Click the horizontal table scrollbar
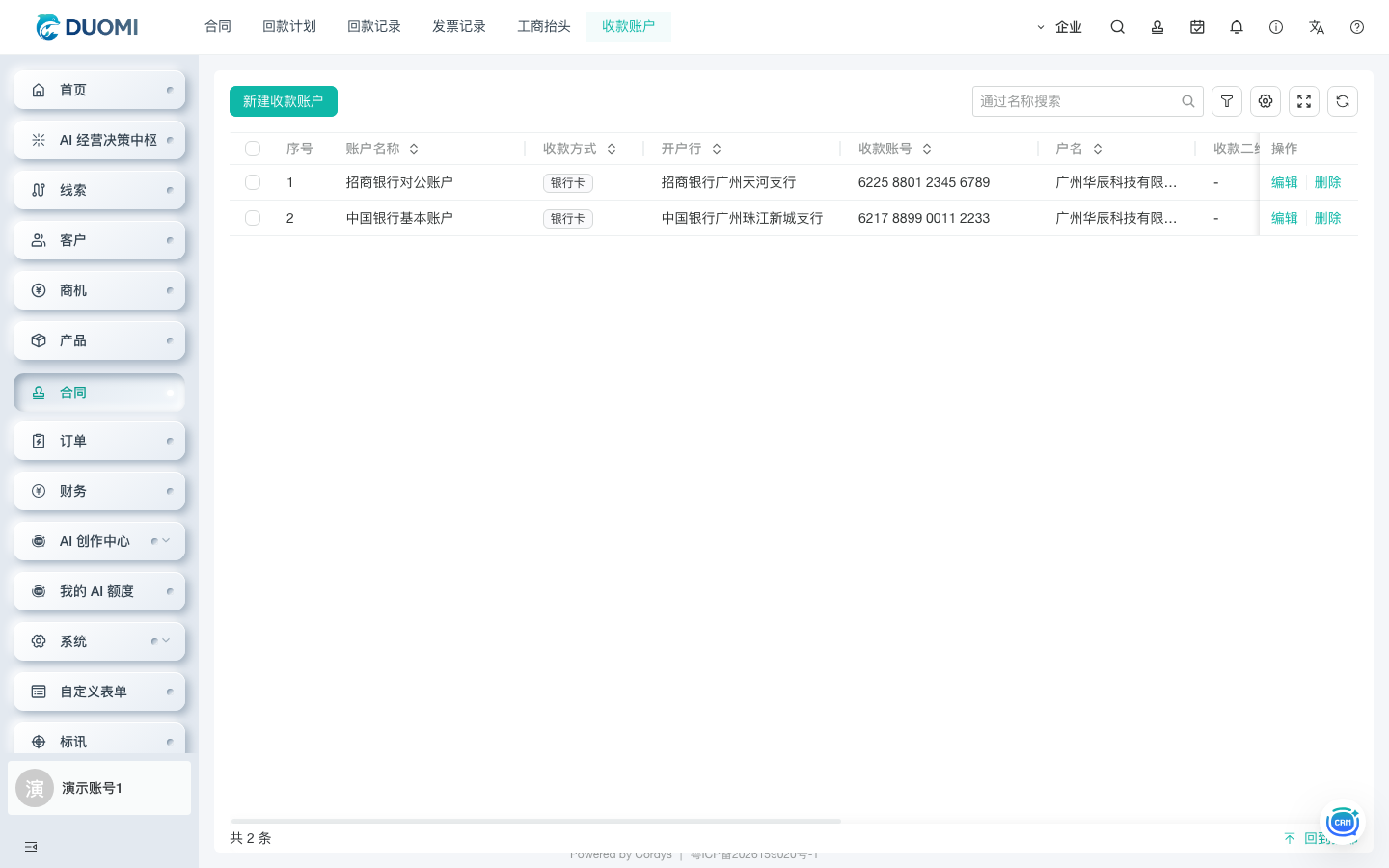1389x868 pixels. coord(536,821)
